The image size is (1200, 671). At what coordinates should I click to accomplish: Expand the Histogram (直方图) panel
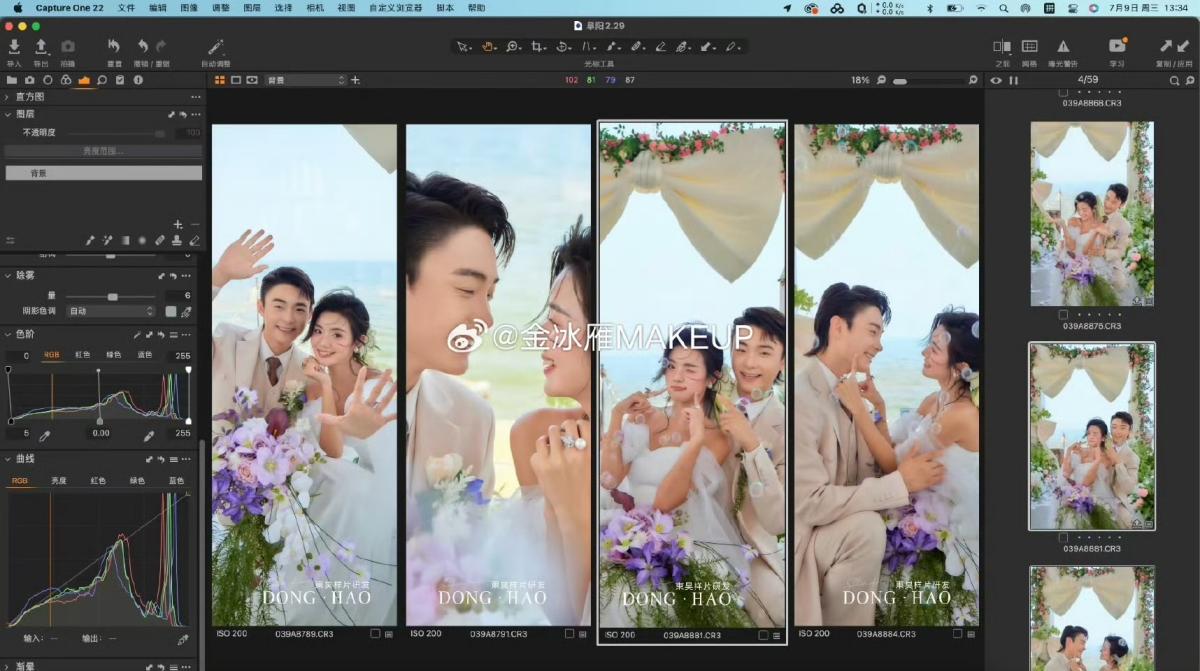click(x=7, y=97)
